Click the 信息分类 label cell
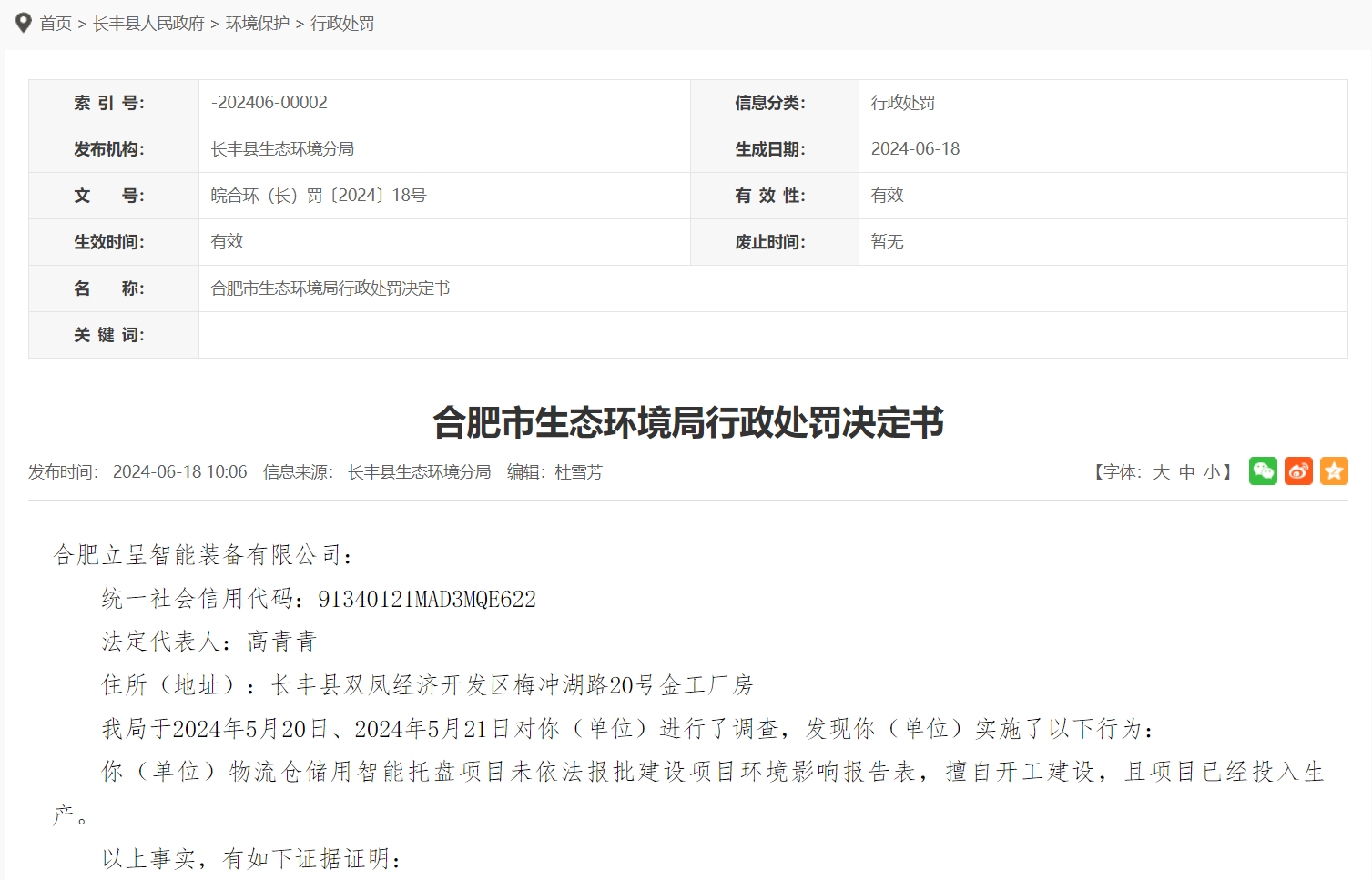This screenshot has height=880, width=1372. 775,103
